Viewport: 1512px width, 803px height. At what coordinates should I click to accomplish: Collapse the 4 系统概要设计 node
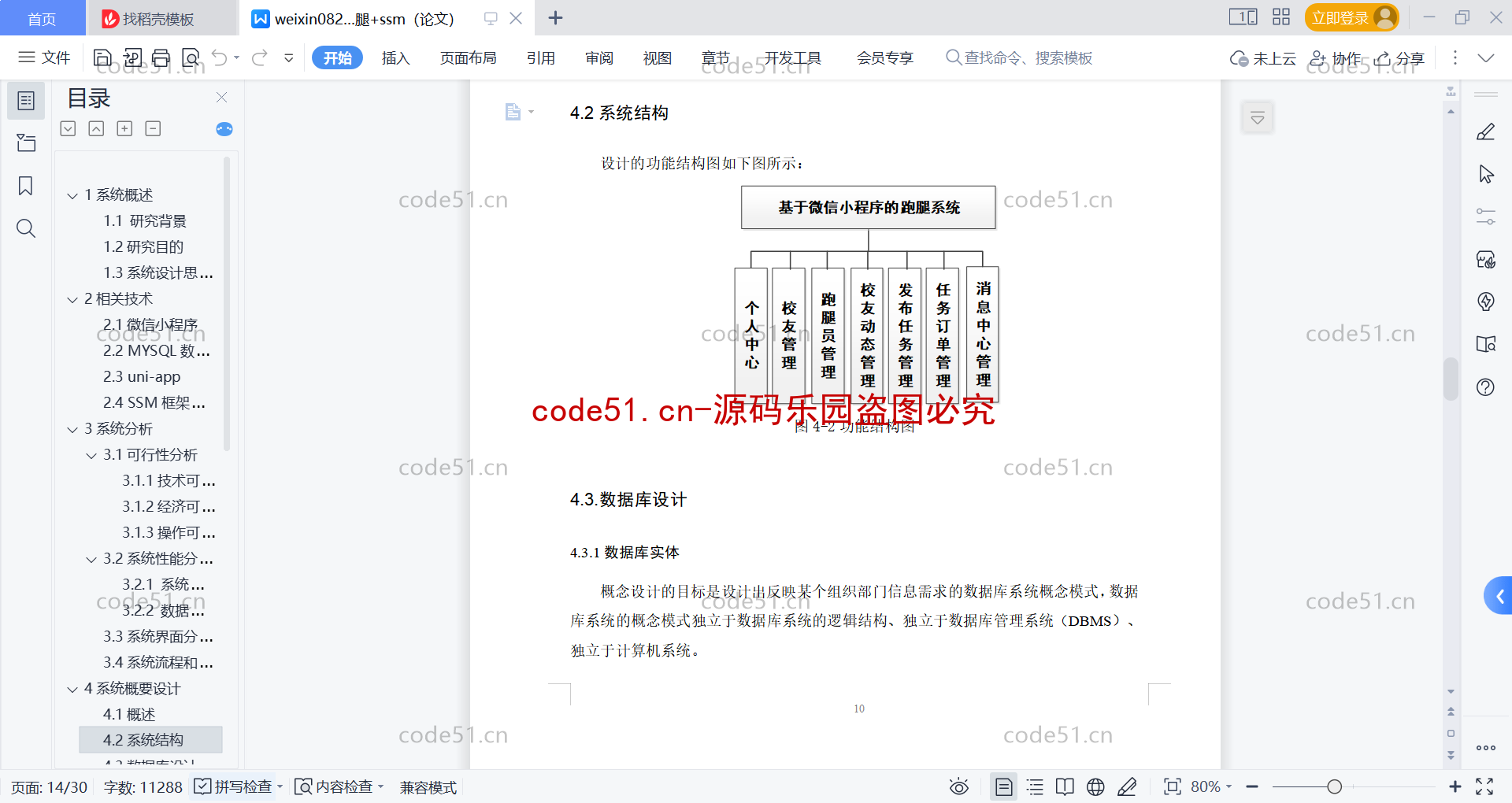pyautogui.click(x=72, y=689)
